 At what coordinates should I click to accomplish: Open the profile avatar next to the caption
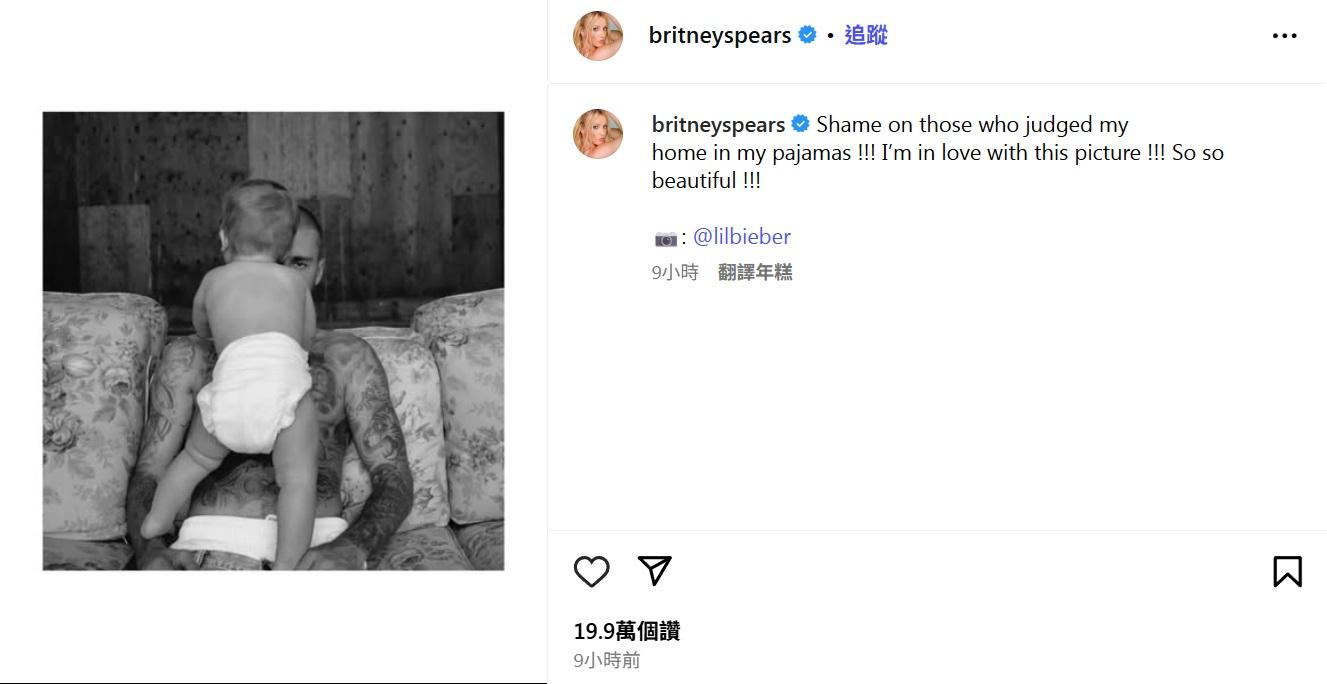coord(598,134)
